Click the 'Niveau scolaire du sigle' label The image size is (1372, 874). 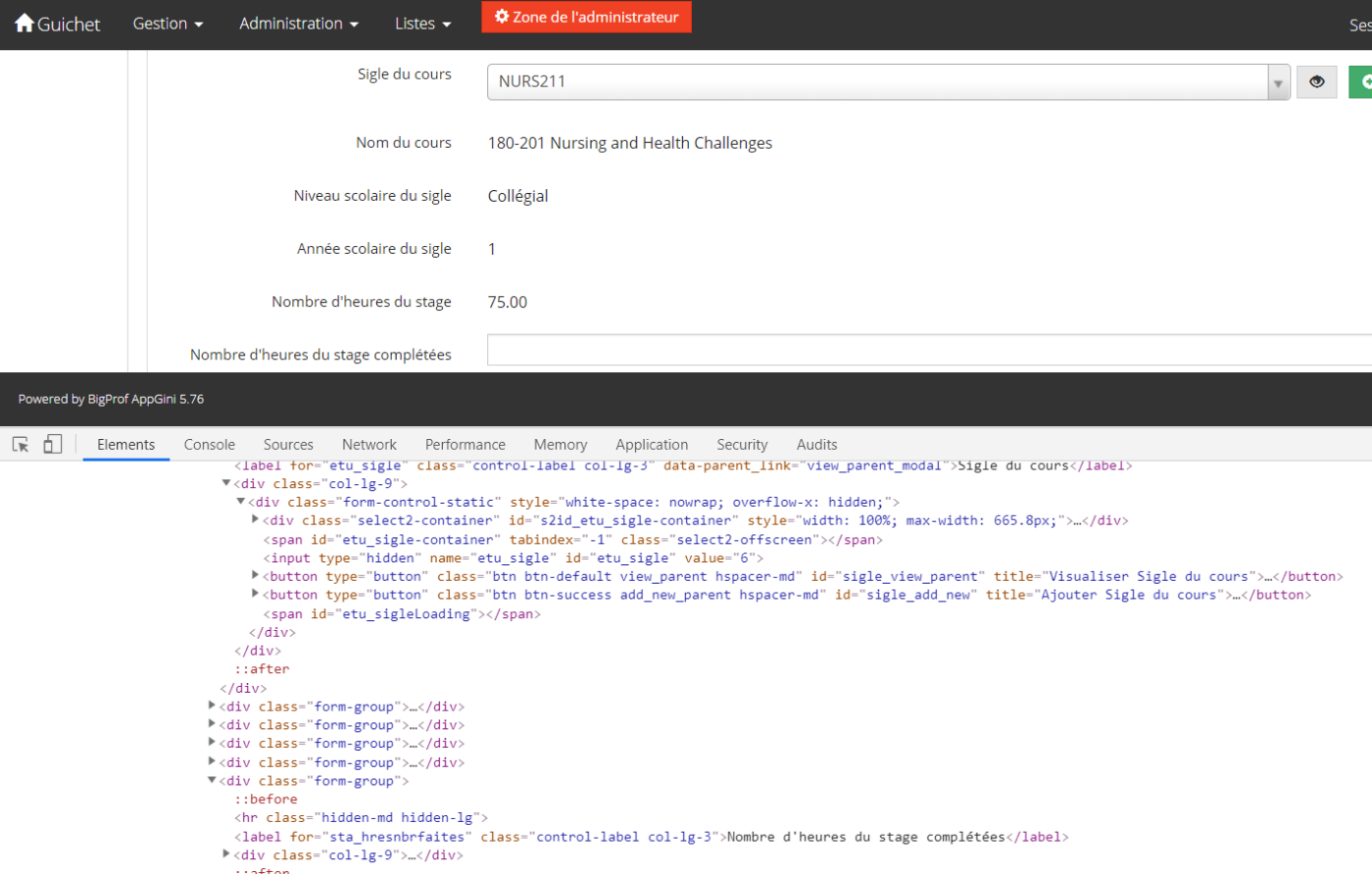372,196
